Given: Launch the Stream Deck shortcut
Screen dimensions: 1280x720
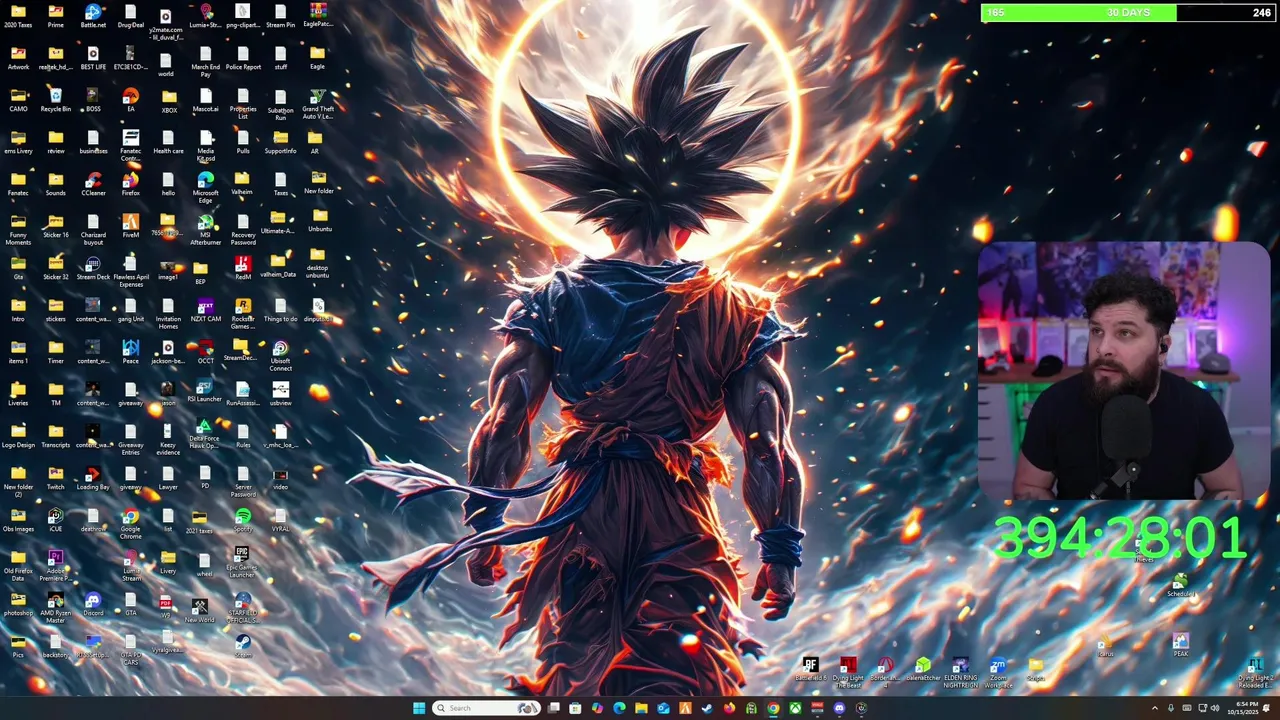Looking at the screenshot, I should (x=93, y=268).
